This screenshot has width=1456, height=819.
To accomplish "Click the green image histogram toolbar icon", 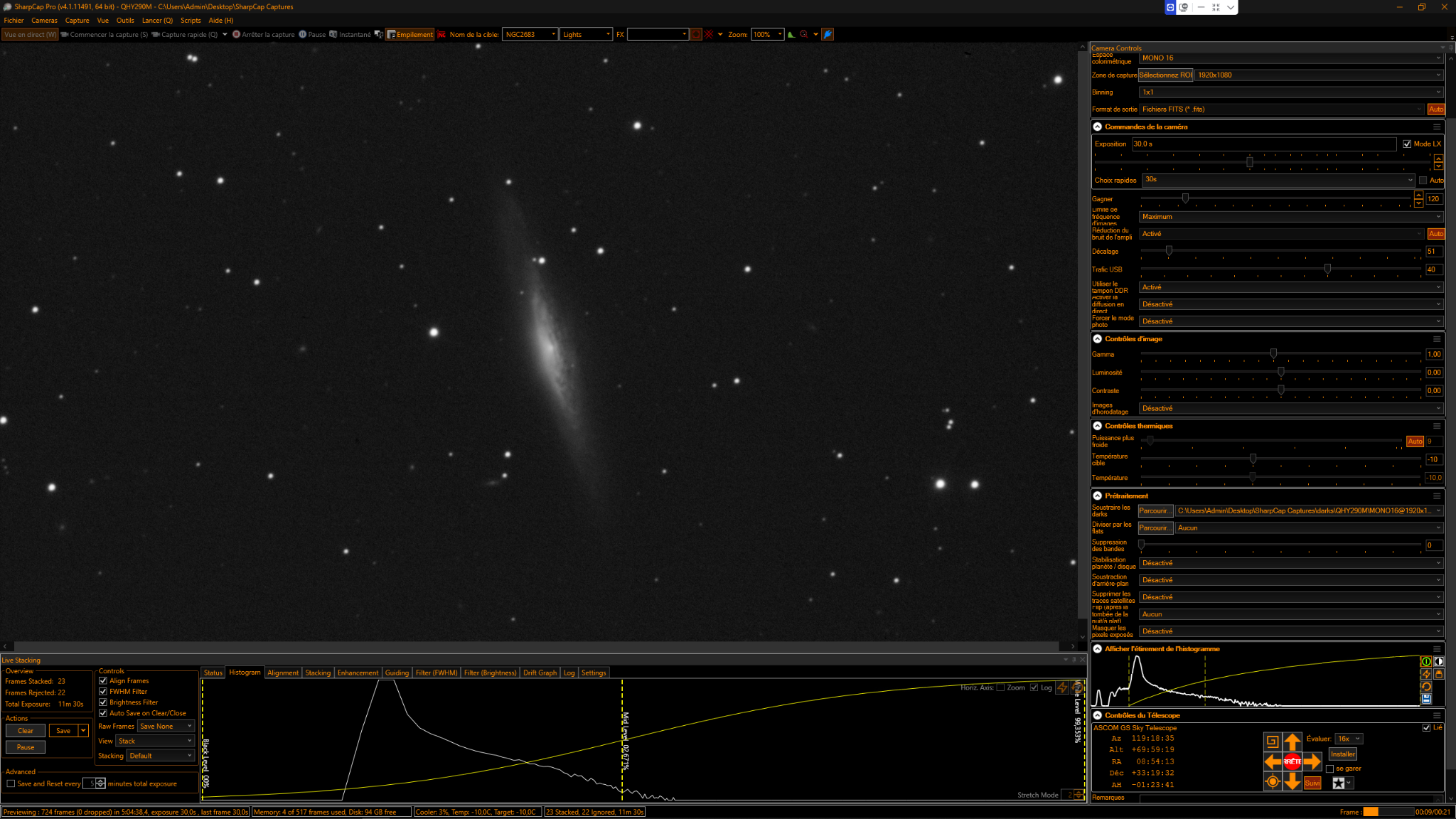I will click(791, 34).
